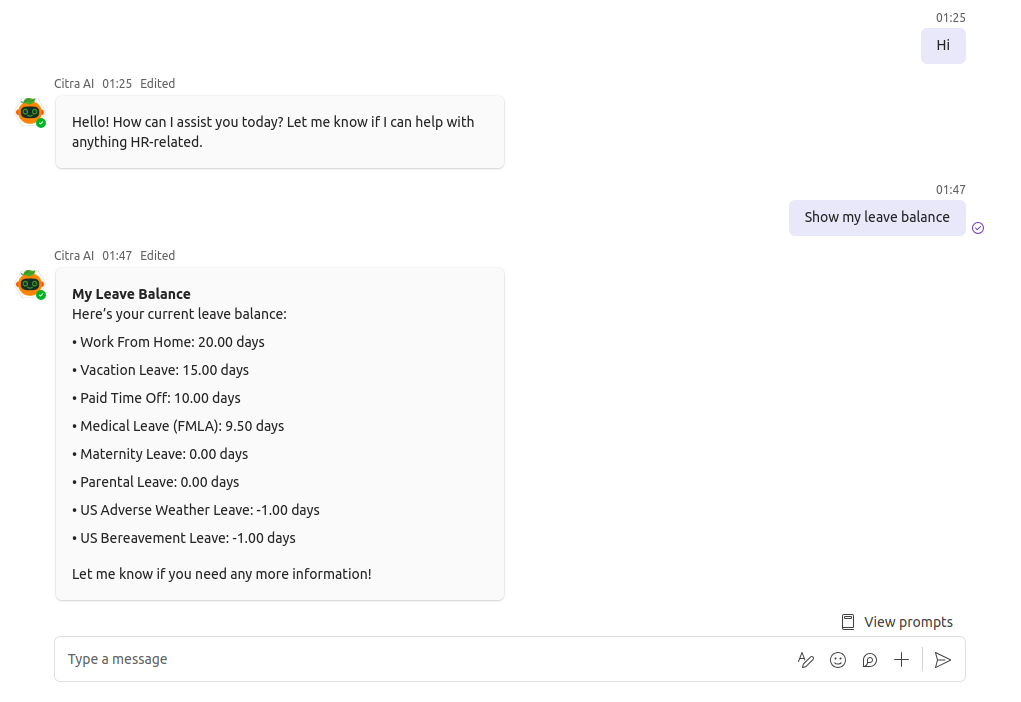
Task: Click the 'Hello! How can I assist' message card
Action: pyautogui.click(x=279, y=132)
